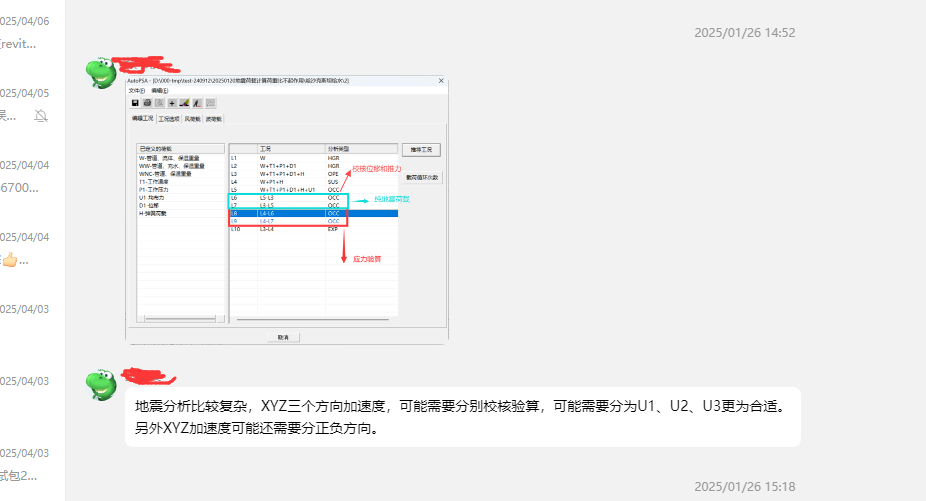
Task: Switch to the 工况选项 tab
Action: click(168, 119)
